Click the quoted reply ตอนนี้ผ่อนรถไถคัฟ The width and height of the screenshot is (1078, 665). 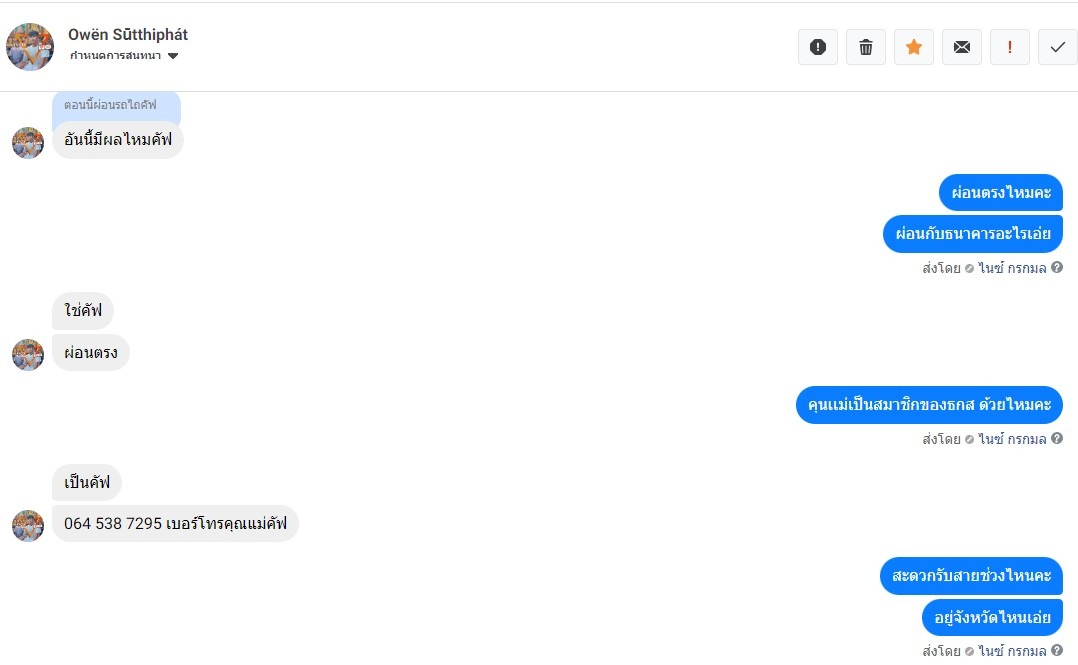[116, 105]
